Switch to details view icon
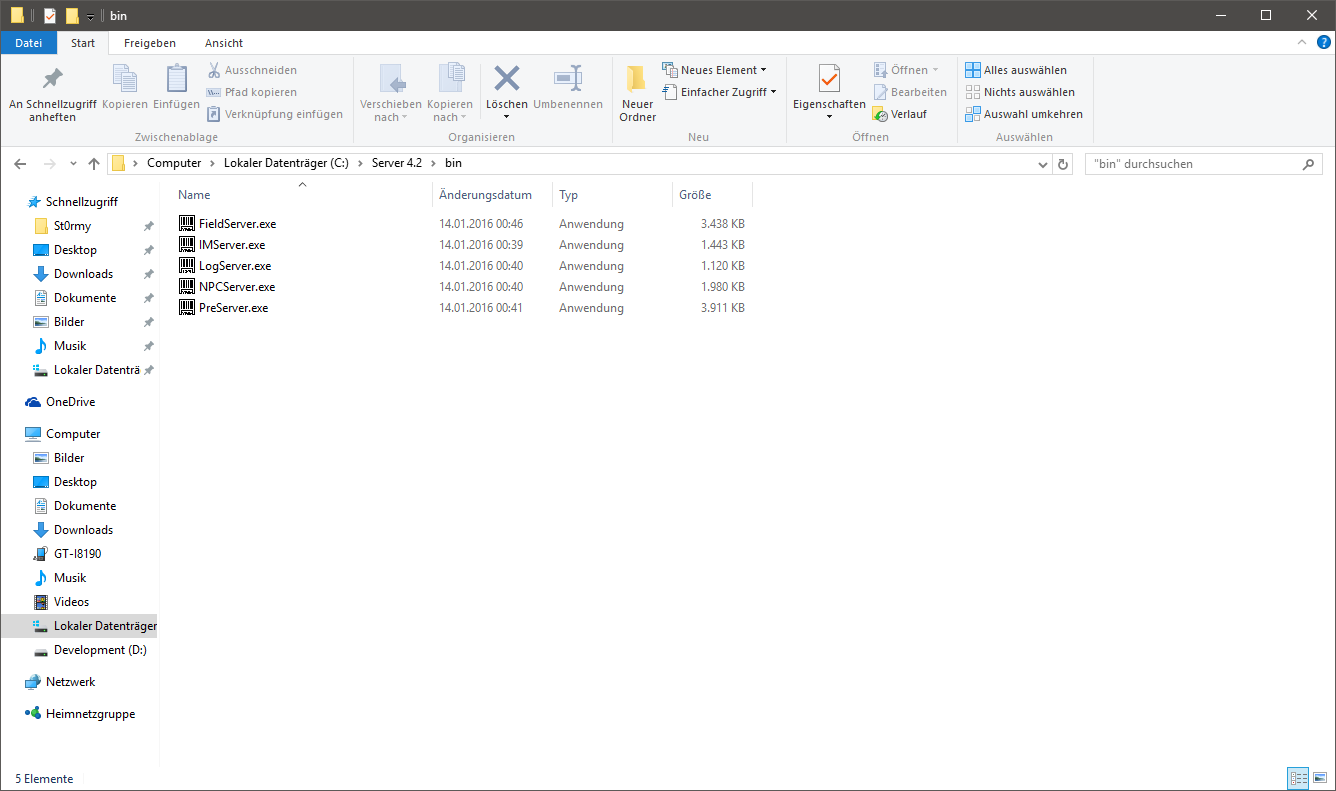The height and width of the screenshot is (791, 1336). tap(1299, 778)
